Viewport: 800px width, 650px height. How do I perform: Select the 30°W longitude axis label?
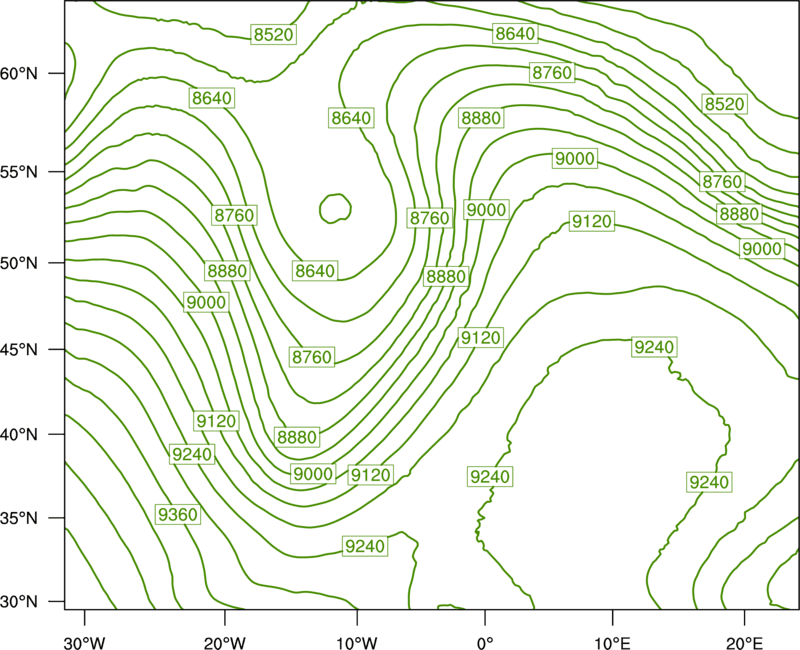85,642
